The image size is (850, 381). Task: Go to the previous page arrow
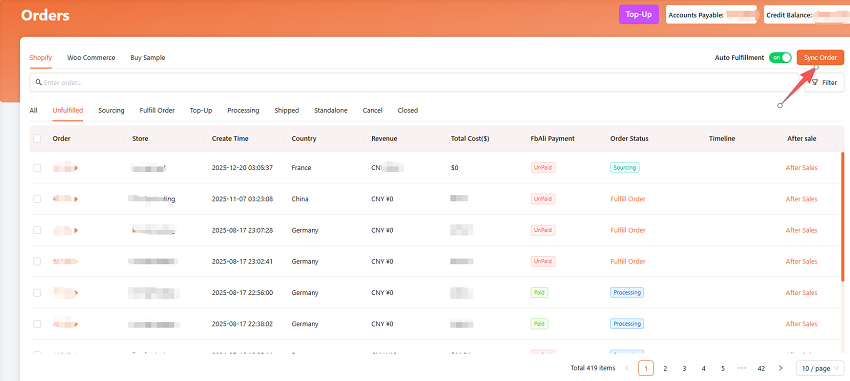click(627, 369)
